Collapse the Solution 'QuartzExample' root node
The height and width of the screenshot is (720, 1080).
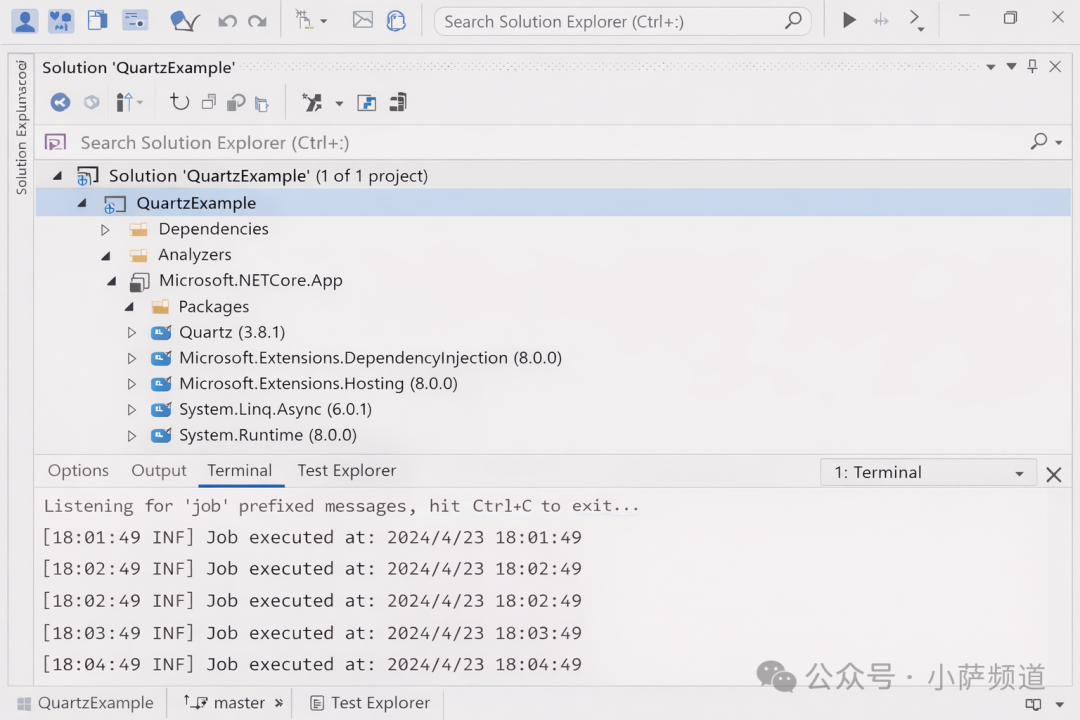click(x=58, y=176)
